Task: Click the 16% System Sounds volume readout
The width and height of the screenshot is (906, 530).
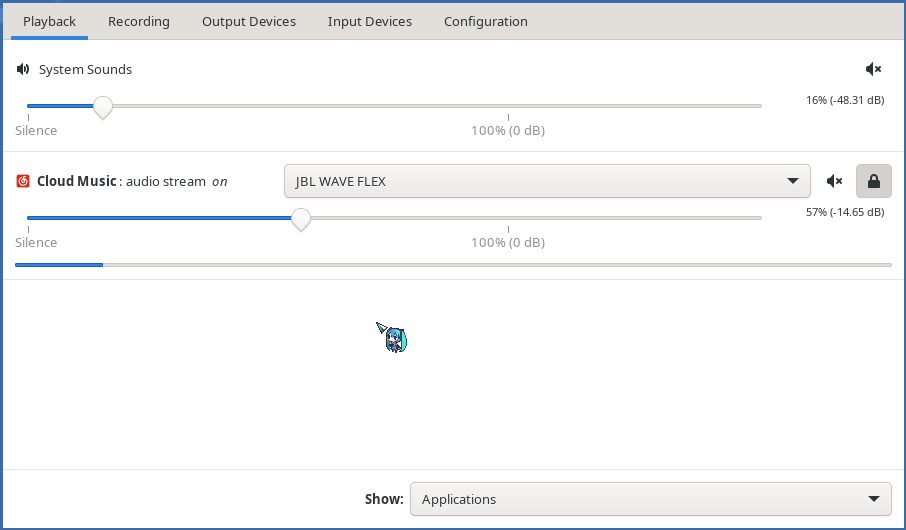Action: click(x=845, y=100)
